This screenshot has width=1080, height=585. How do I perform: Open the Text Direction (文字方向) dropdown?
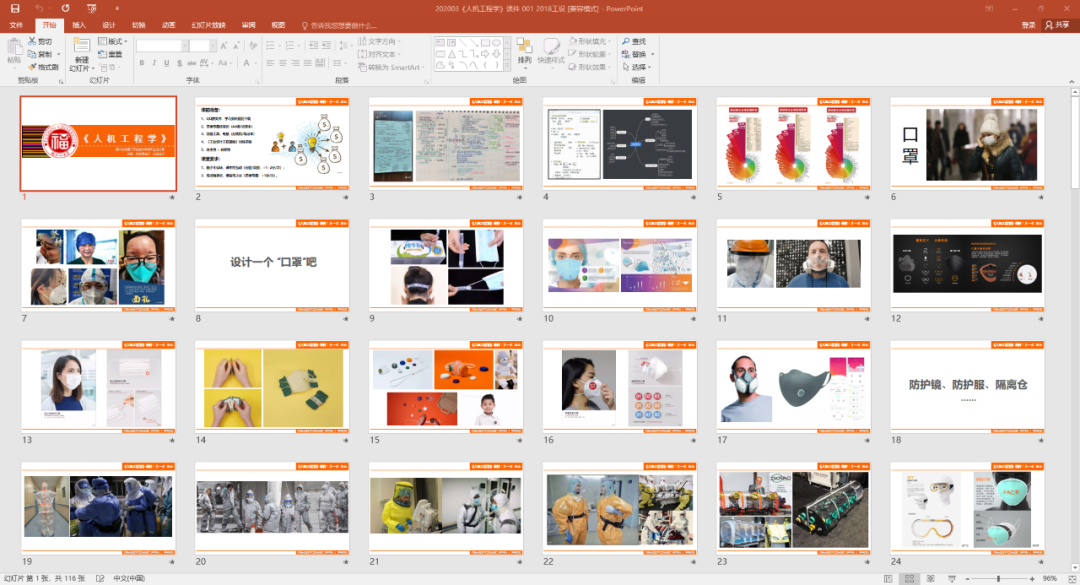point(379,41)
